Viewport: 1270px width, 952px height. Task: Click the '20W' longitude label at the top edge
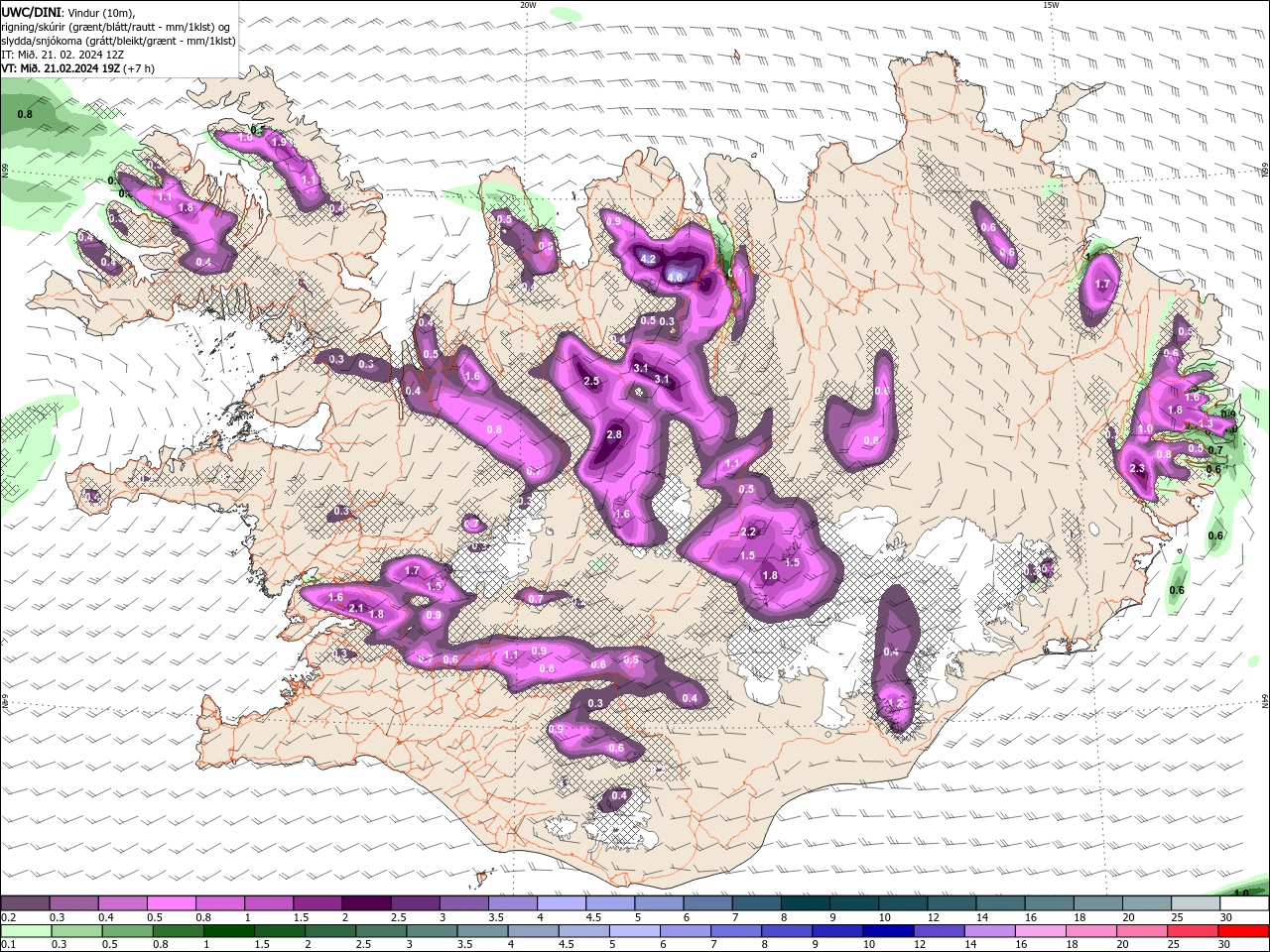(528, 5)
